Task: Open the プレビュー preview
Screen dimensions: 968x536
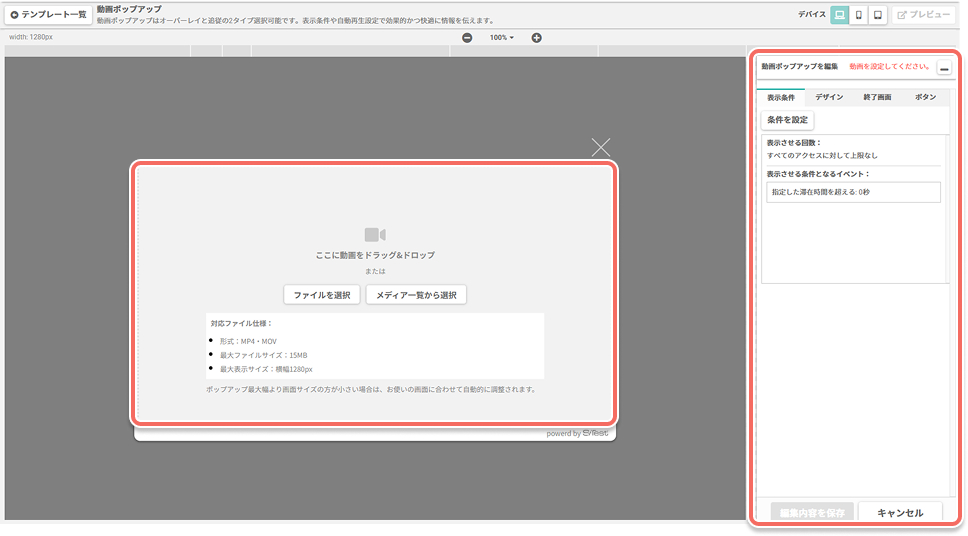Action: [924, 15]
